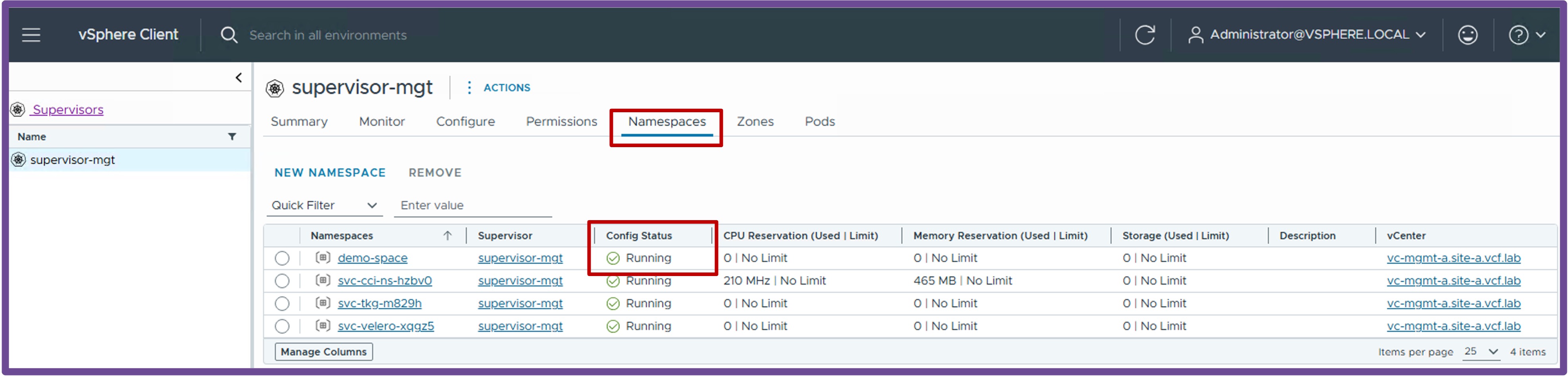Open the svc-velero-xqgz5 namespace link

point(386,326)
